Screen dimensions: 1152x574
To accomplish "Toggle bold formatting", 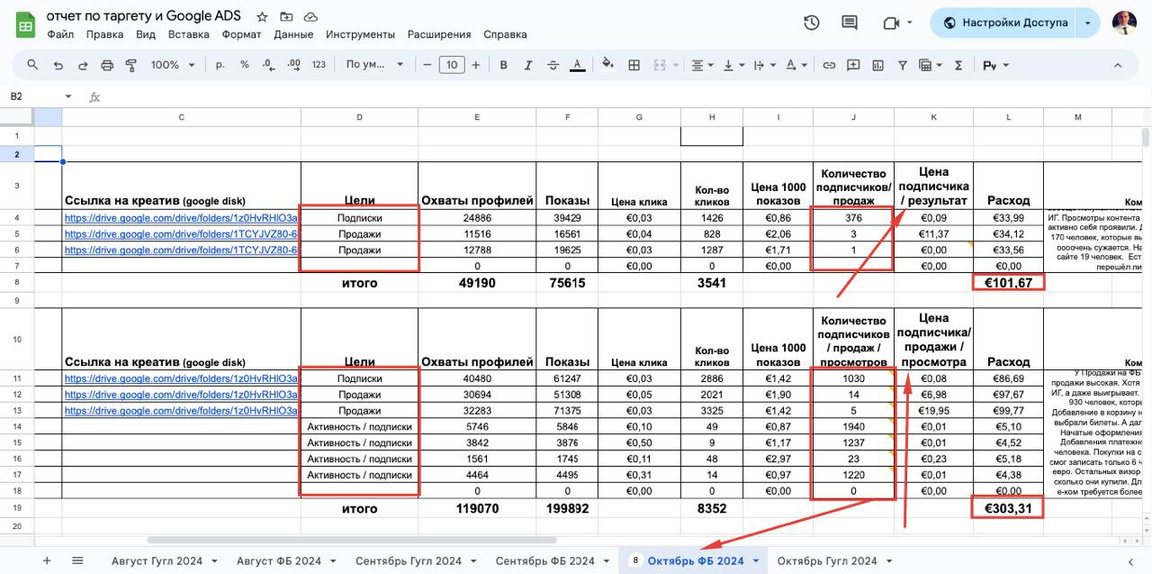I will (x=504, y=65).
